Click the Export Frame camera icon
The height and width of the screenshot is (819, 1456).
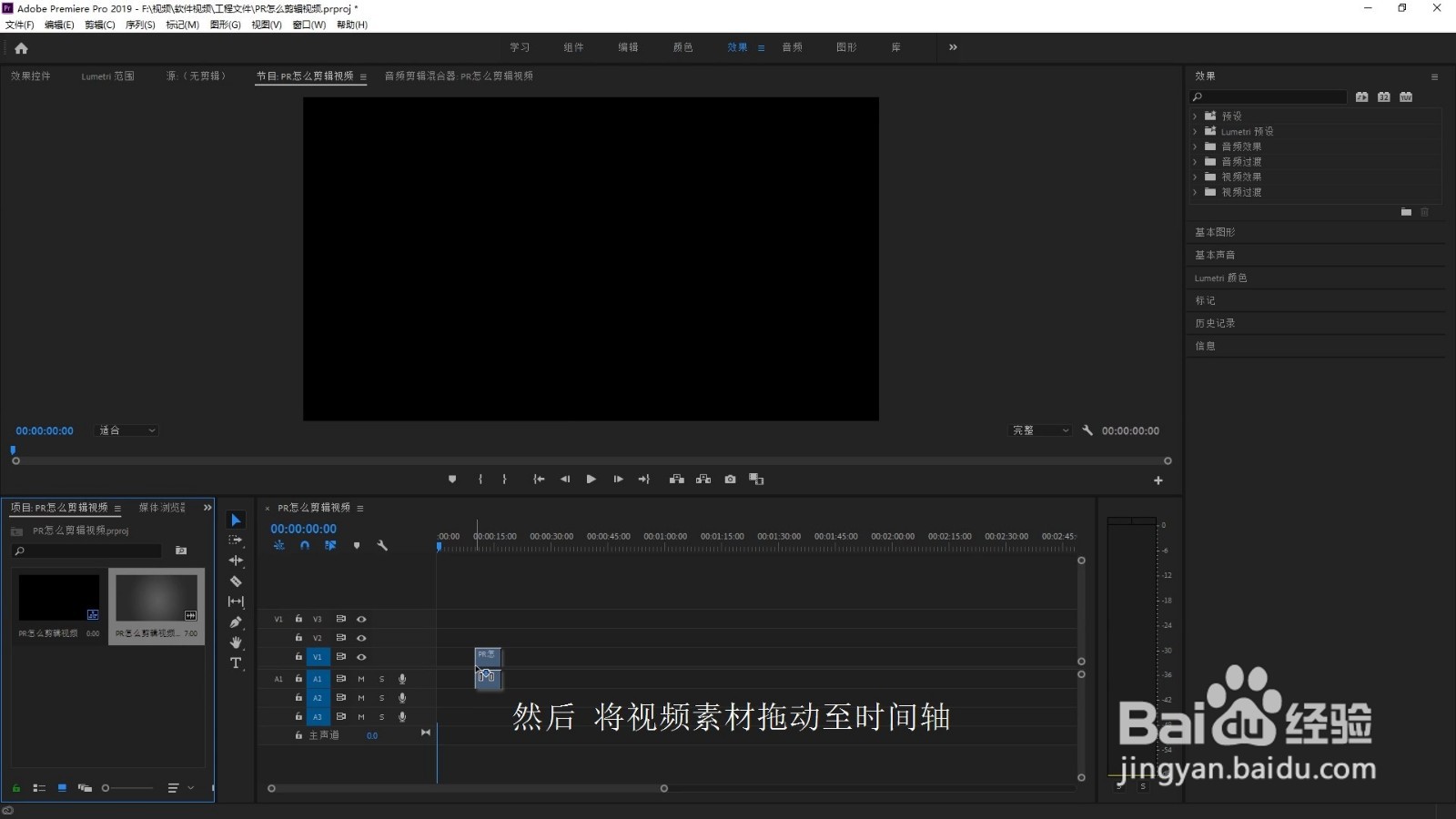pyautogui.click(x=730, y=479)
